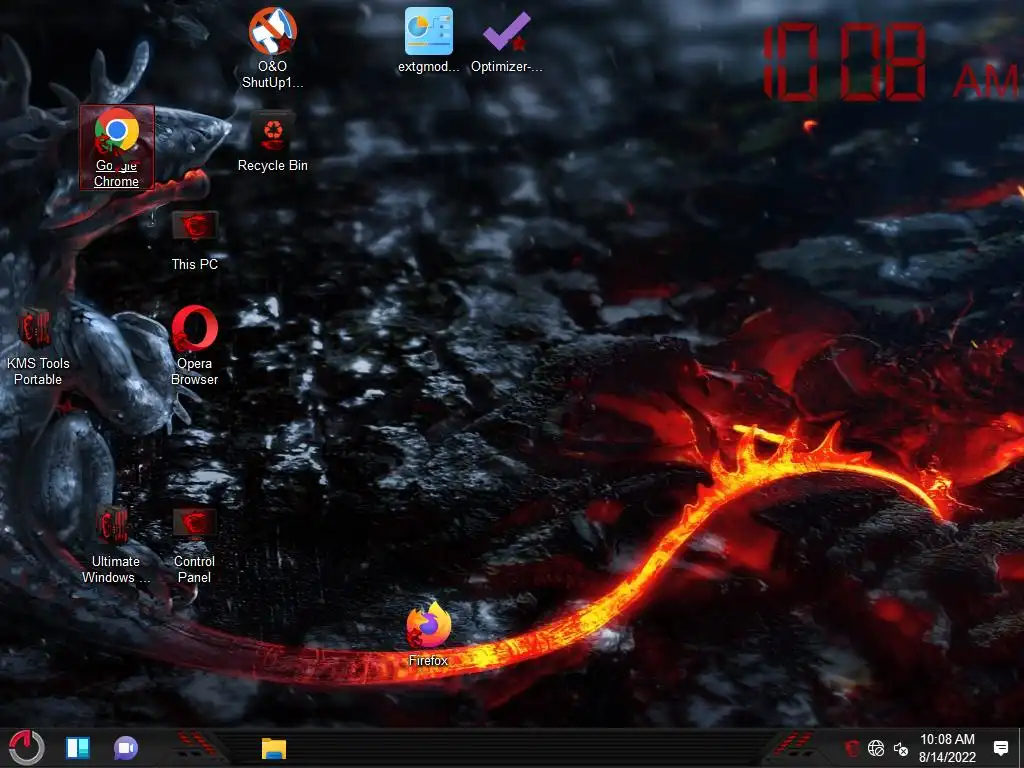Select the Optimizer desktop icon
Screen dimensions: 1024x768
(x=507, y=40)
